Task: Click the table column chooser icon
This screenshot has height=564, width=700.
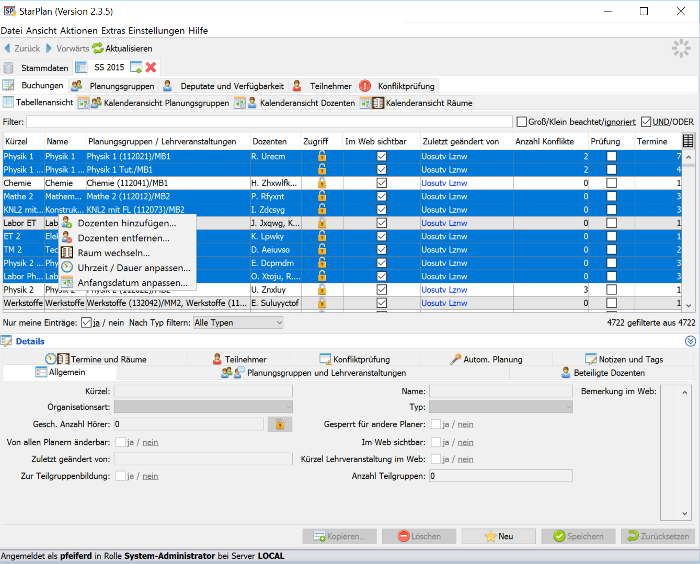Action: [688, 141]
